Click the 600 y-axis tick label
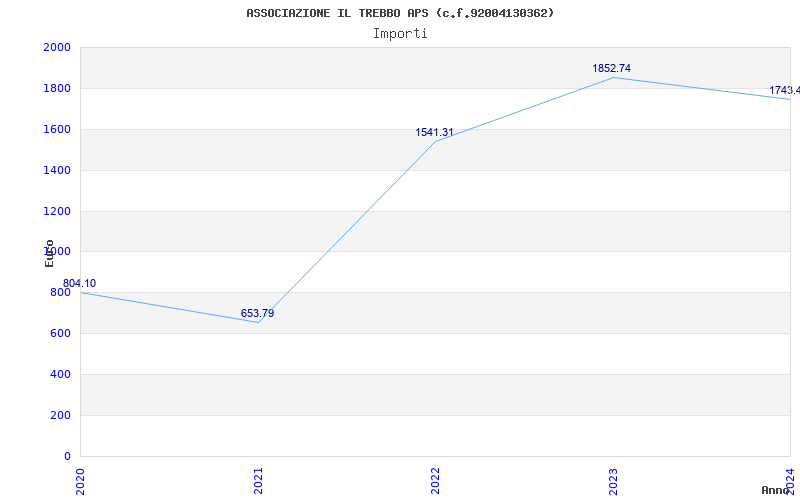Image resolution: width=800 pixels, height=500 pixels. (60, 334)
